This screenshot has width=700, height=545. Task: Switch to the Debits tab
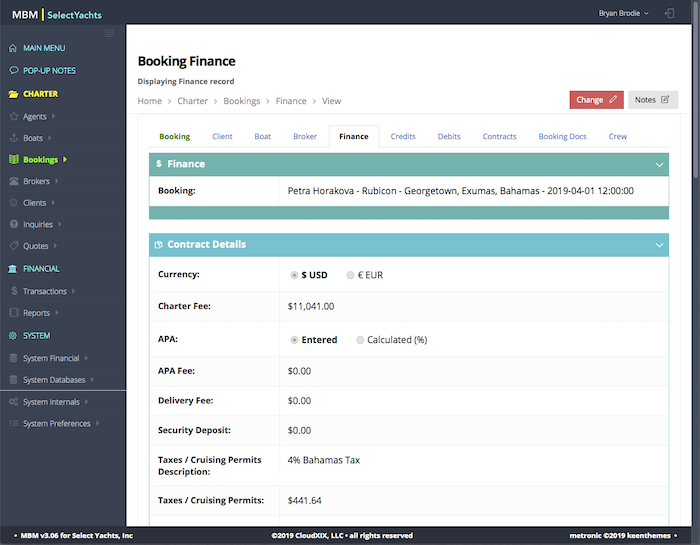point(449,136)
